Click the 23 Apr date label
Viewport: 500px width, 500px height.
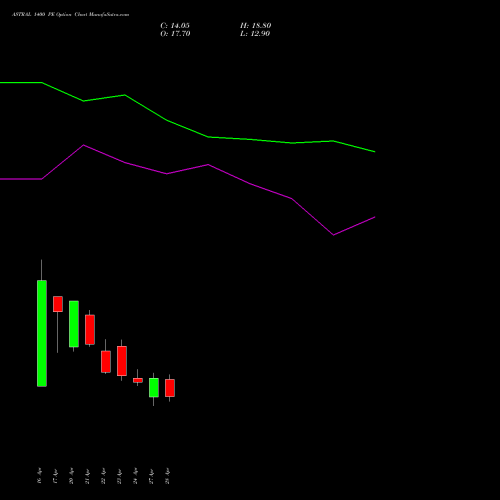(119, 476)
